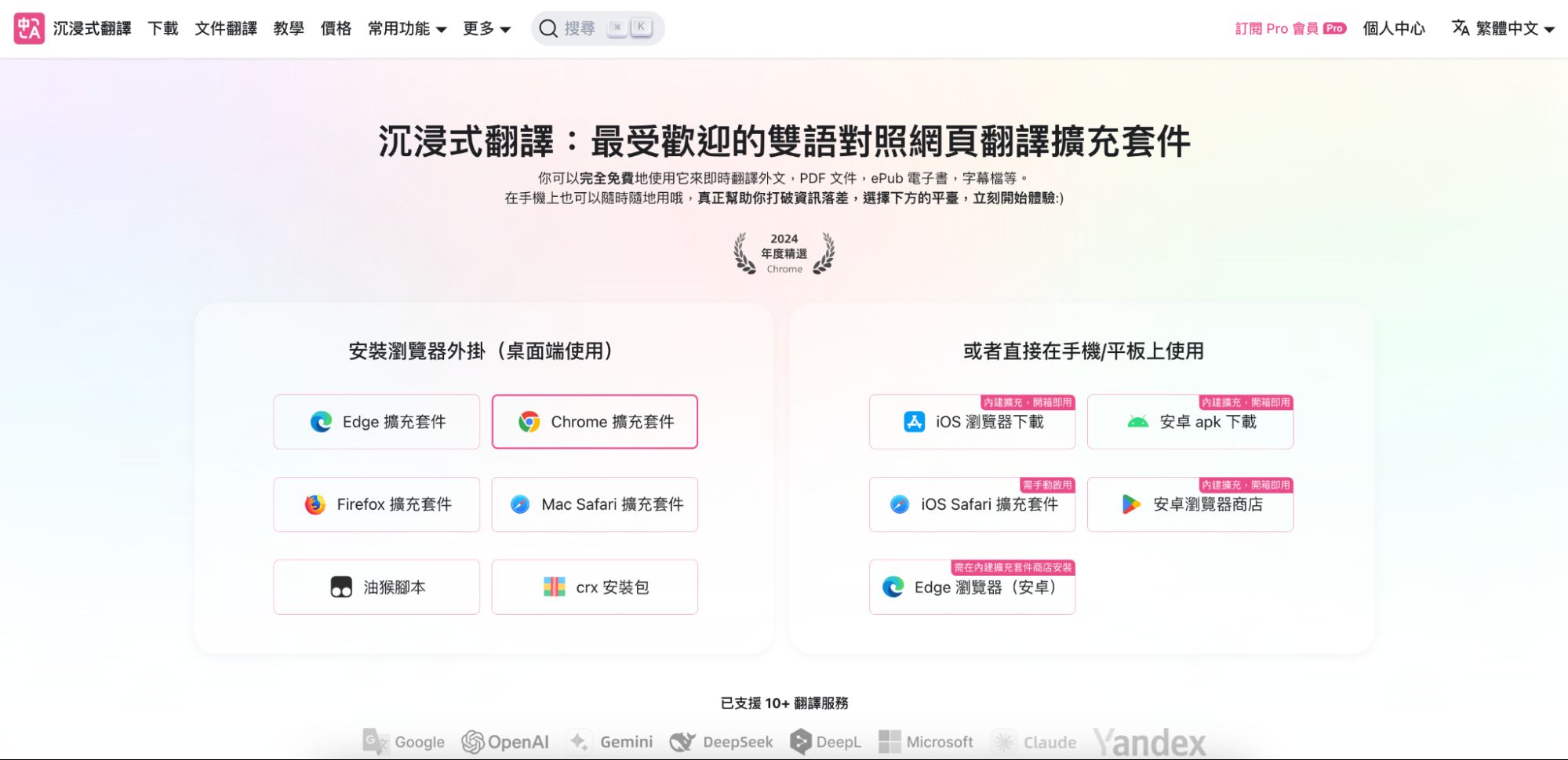Expand the 常用功能 dropdown menu
Viewport: 1568px width, 760px height.
[407, 29]
